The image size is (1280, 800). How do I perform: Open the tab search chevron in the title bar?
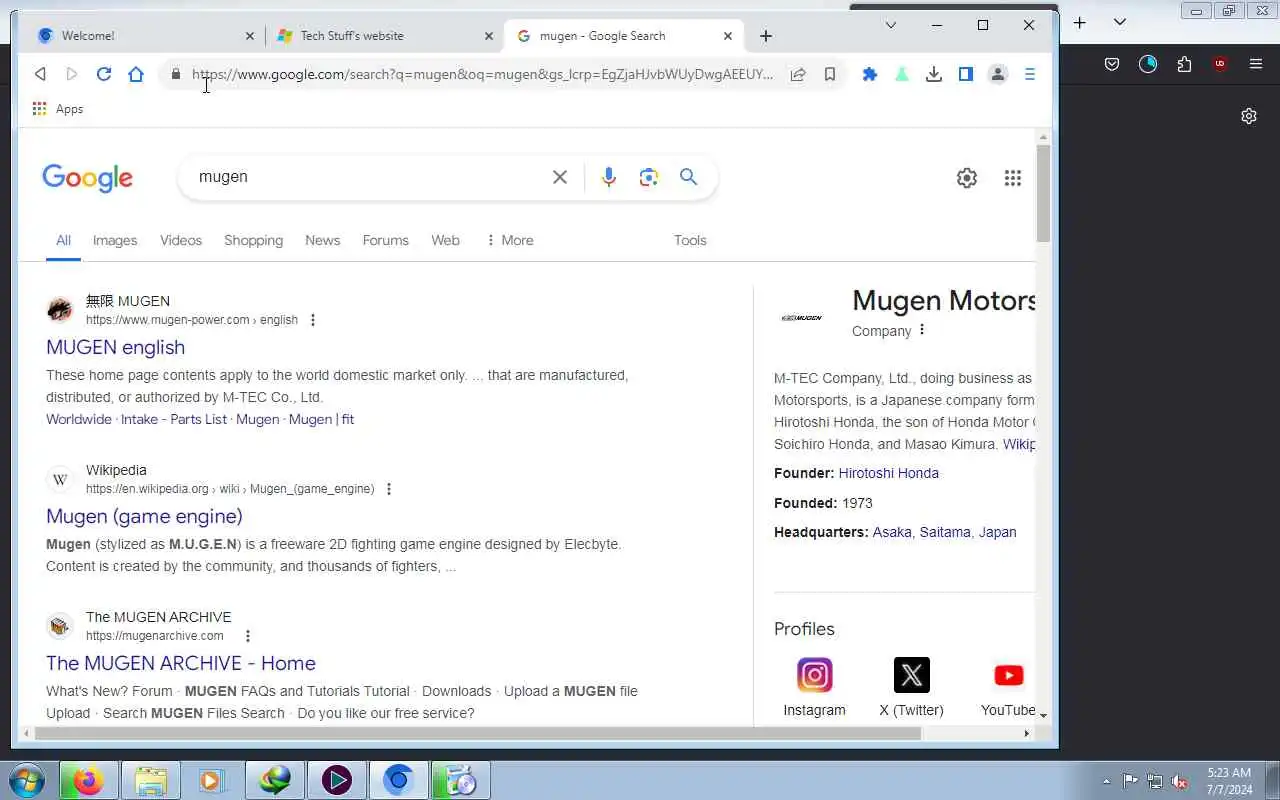pyautogui.click(x=890, y=25)
